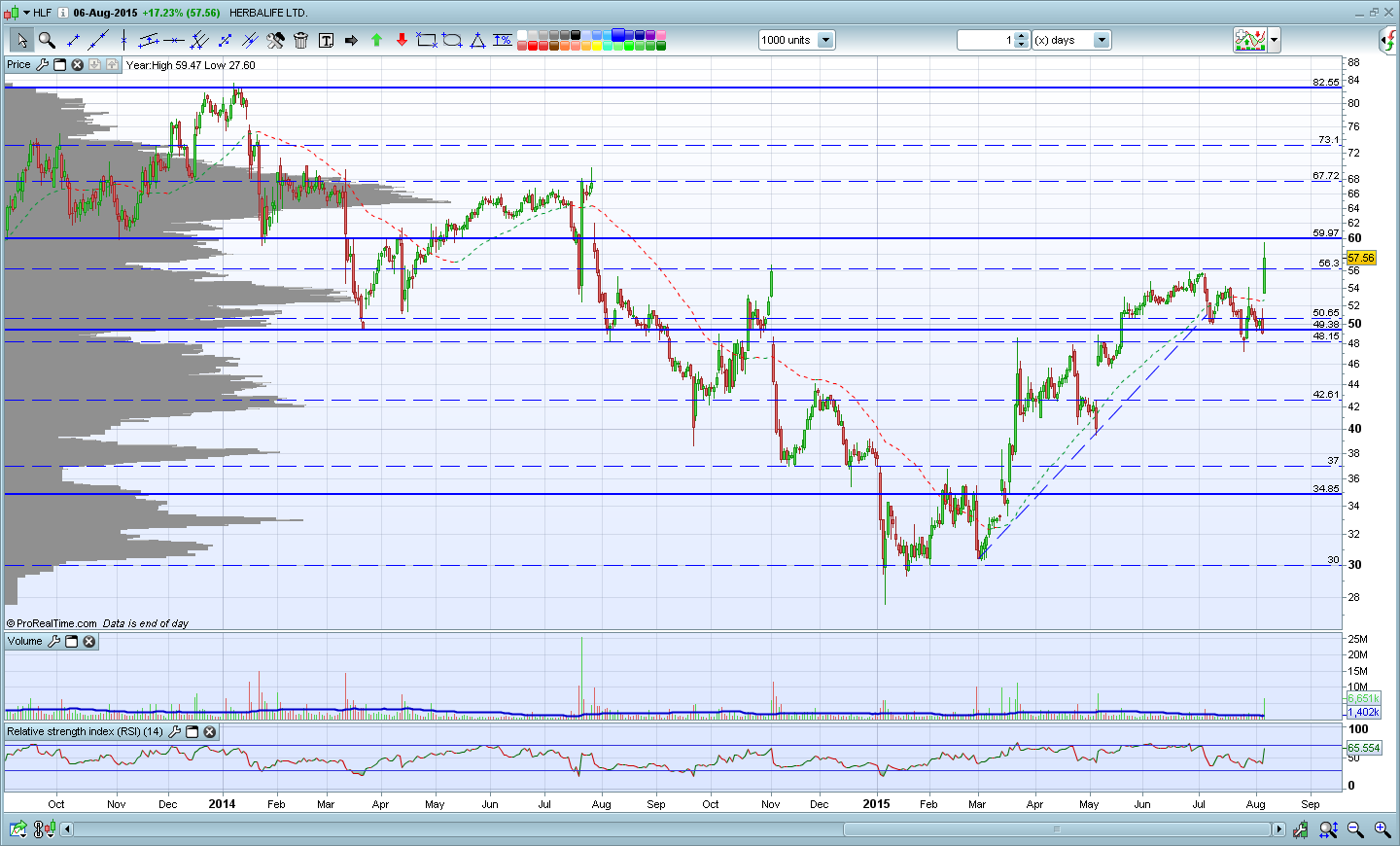Click the Volume panel label
The width and height of the screenshot is (1400, 846).
(x=25, y=642)
